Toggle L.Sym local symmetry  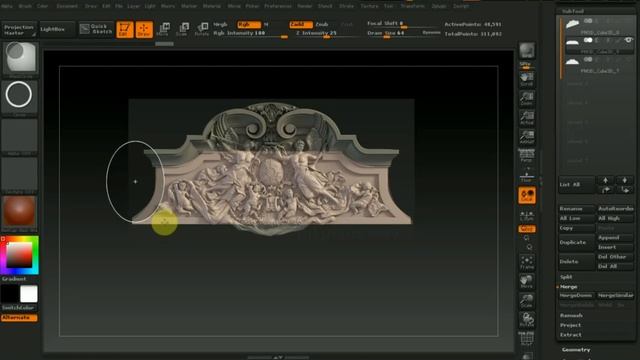coord(527,215)
